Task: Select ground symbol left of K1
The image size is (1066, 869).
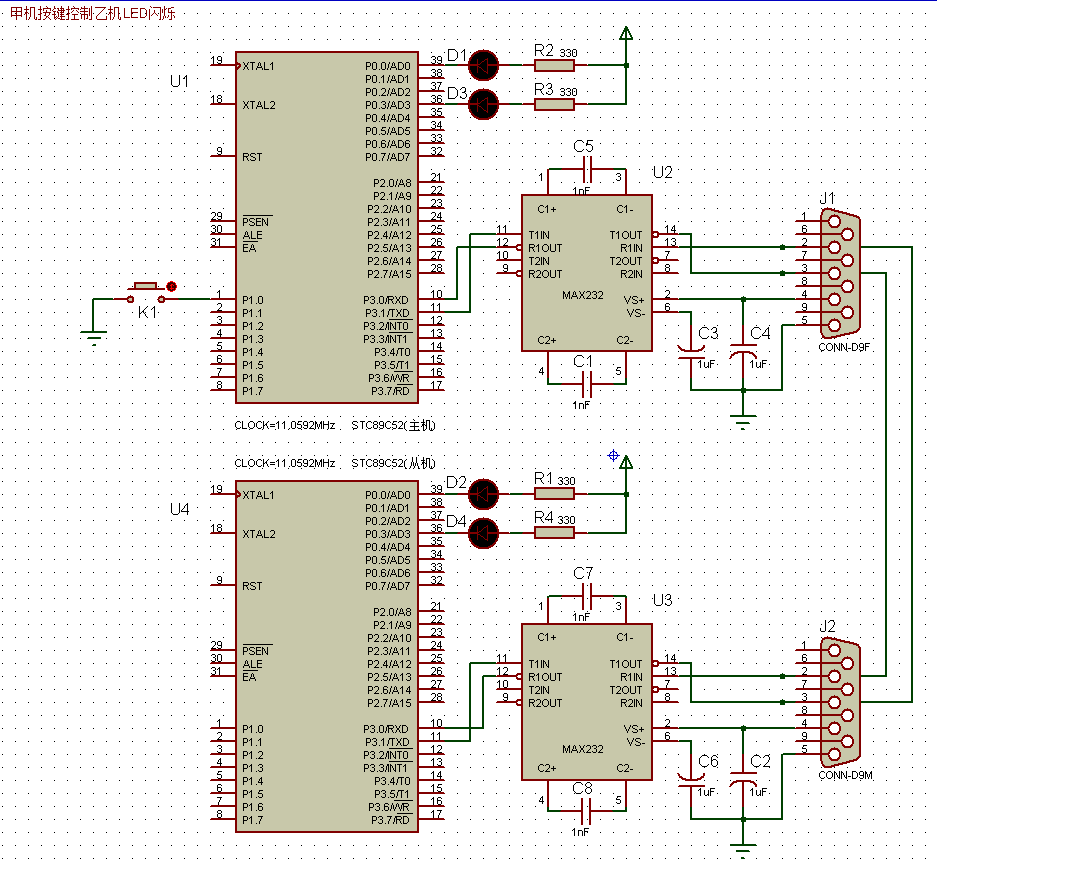Action: pos(93,337)
